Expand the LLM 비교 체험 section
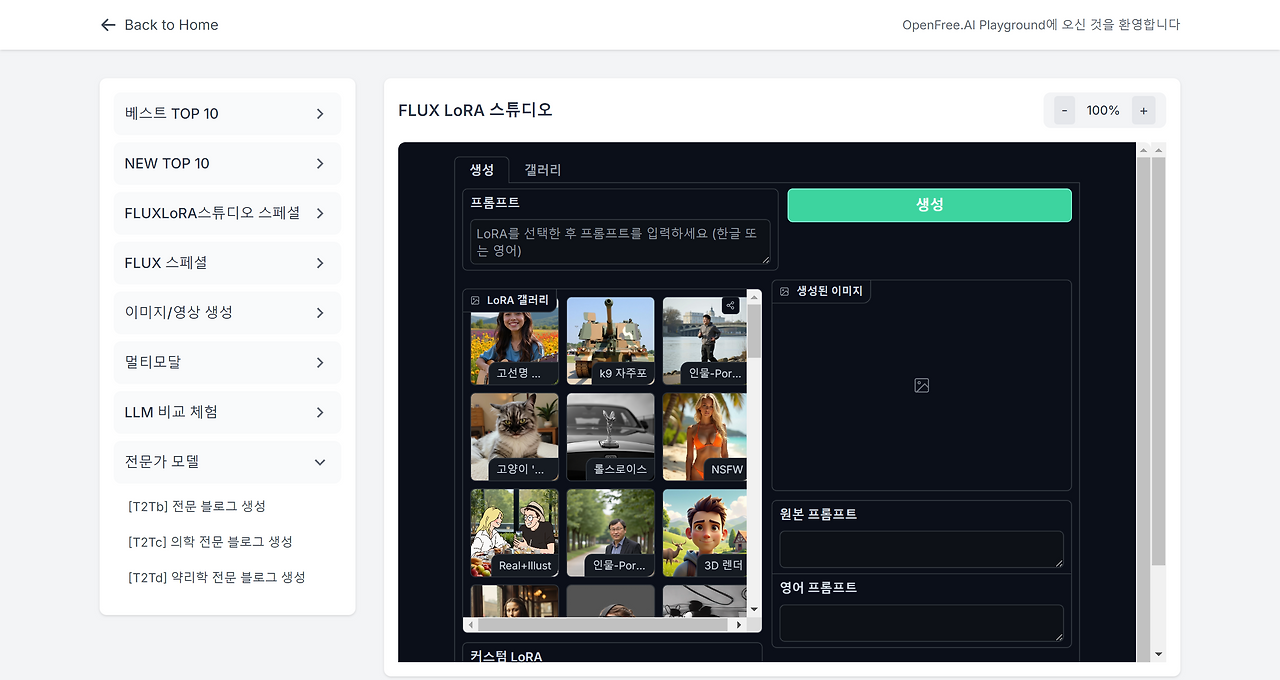The width and height of the screenshot is (1280, 680). pos(227,412)
